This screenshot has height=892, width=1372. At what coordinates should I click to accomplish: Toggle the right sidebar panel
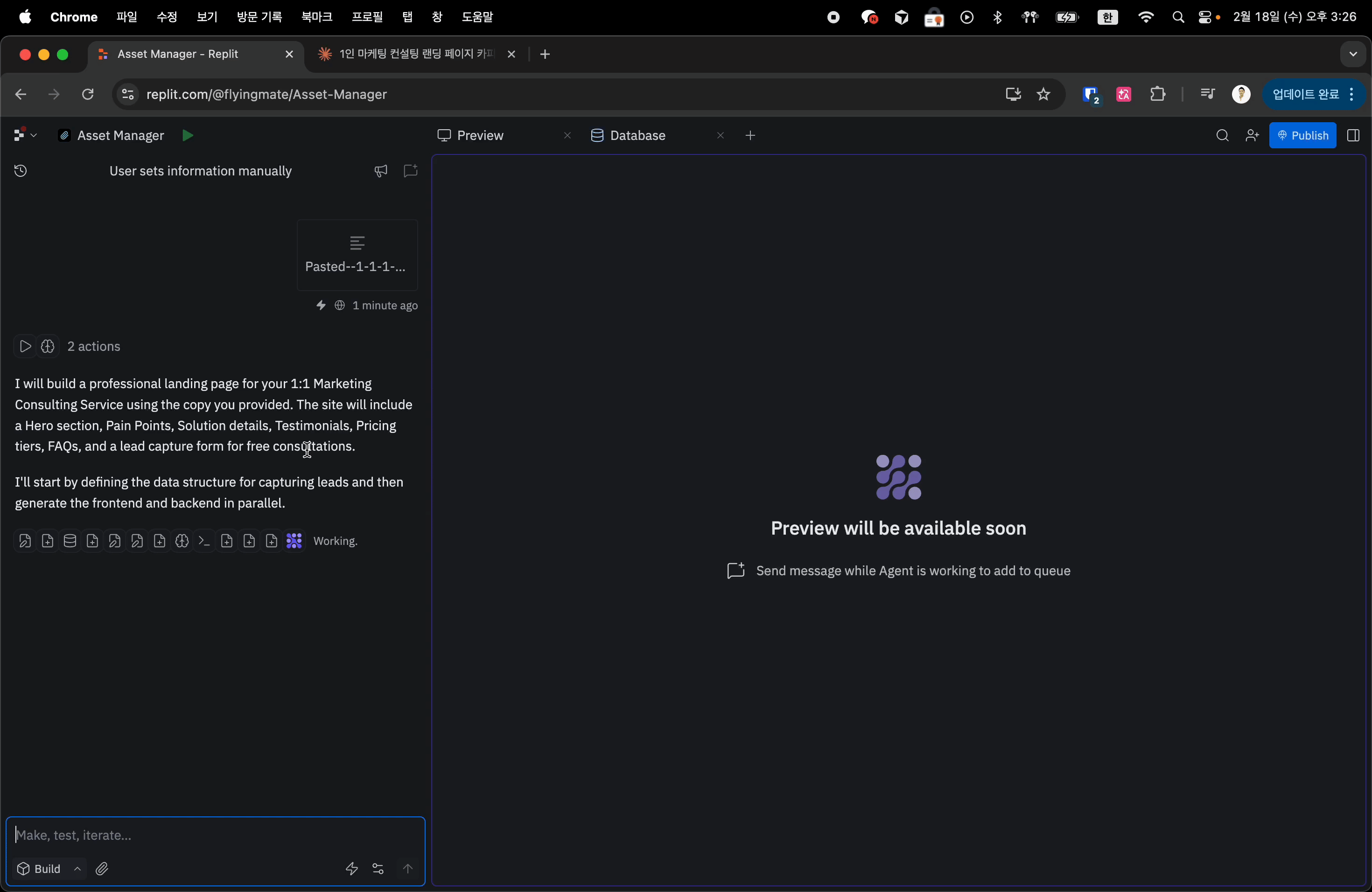(1353, 135)
